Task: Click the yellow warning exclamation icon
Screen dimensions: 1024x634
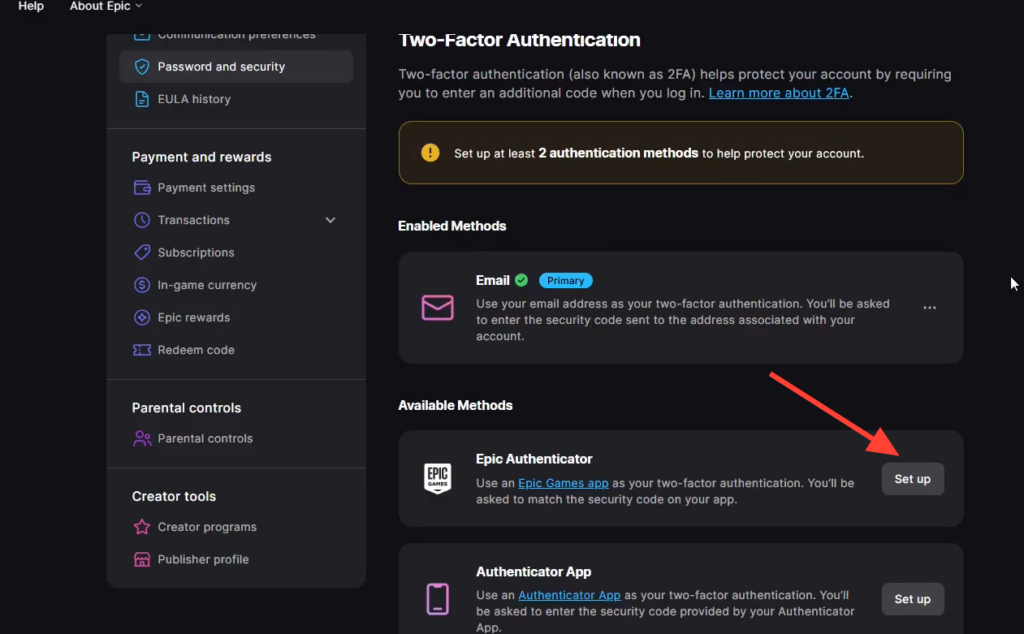Action: (x=430, y=153)
